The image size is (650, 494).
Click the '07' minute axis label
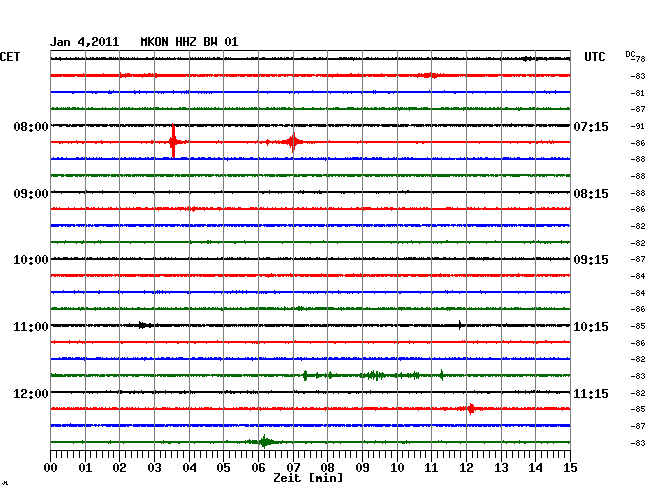tap(293, 468)
